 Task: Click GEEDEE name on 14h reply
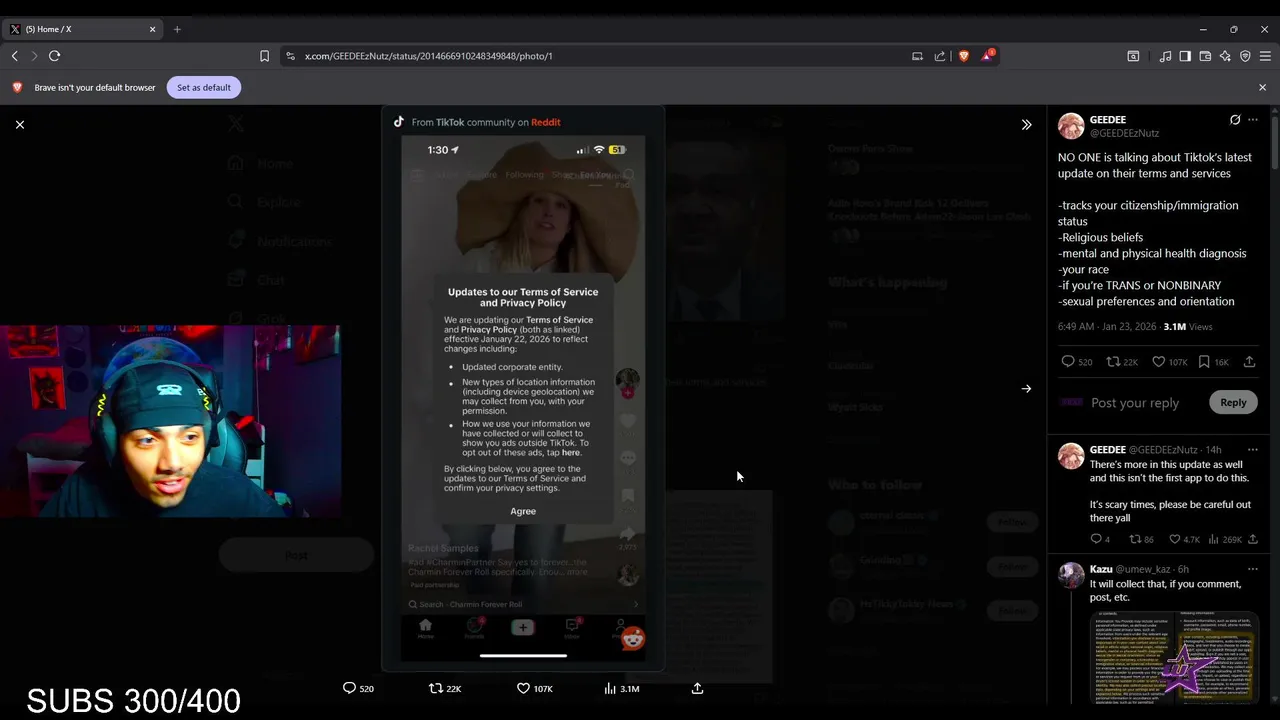coord(1108,450)
